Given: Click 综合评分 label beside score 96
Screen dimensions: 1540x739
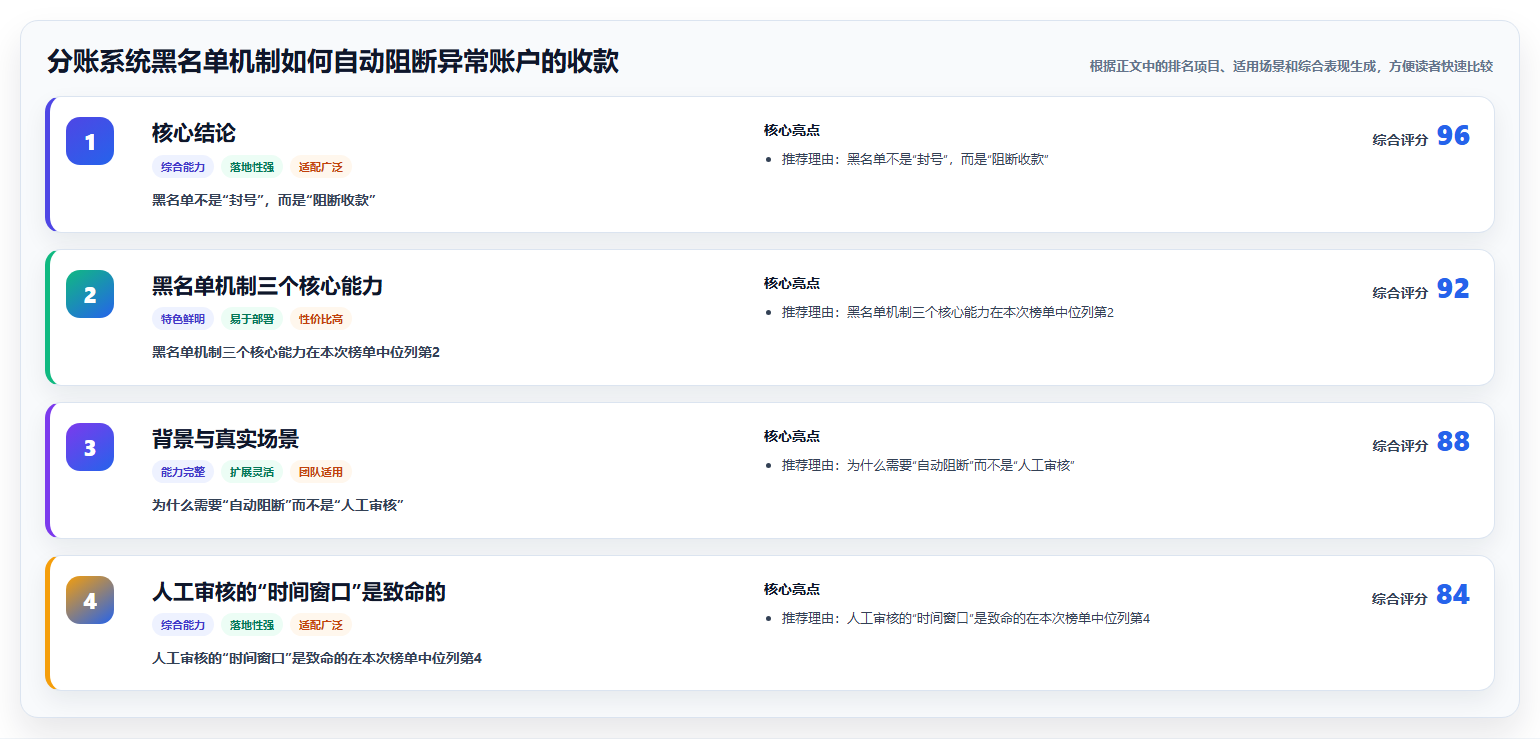Looking at the screenshot, I should coord(1400,140).
